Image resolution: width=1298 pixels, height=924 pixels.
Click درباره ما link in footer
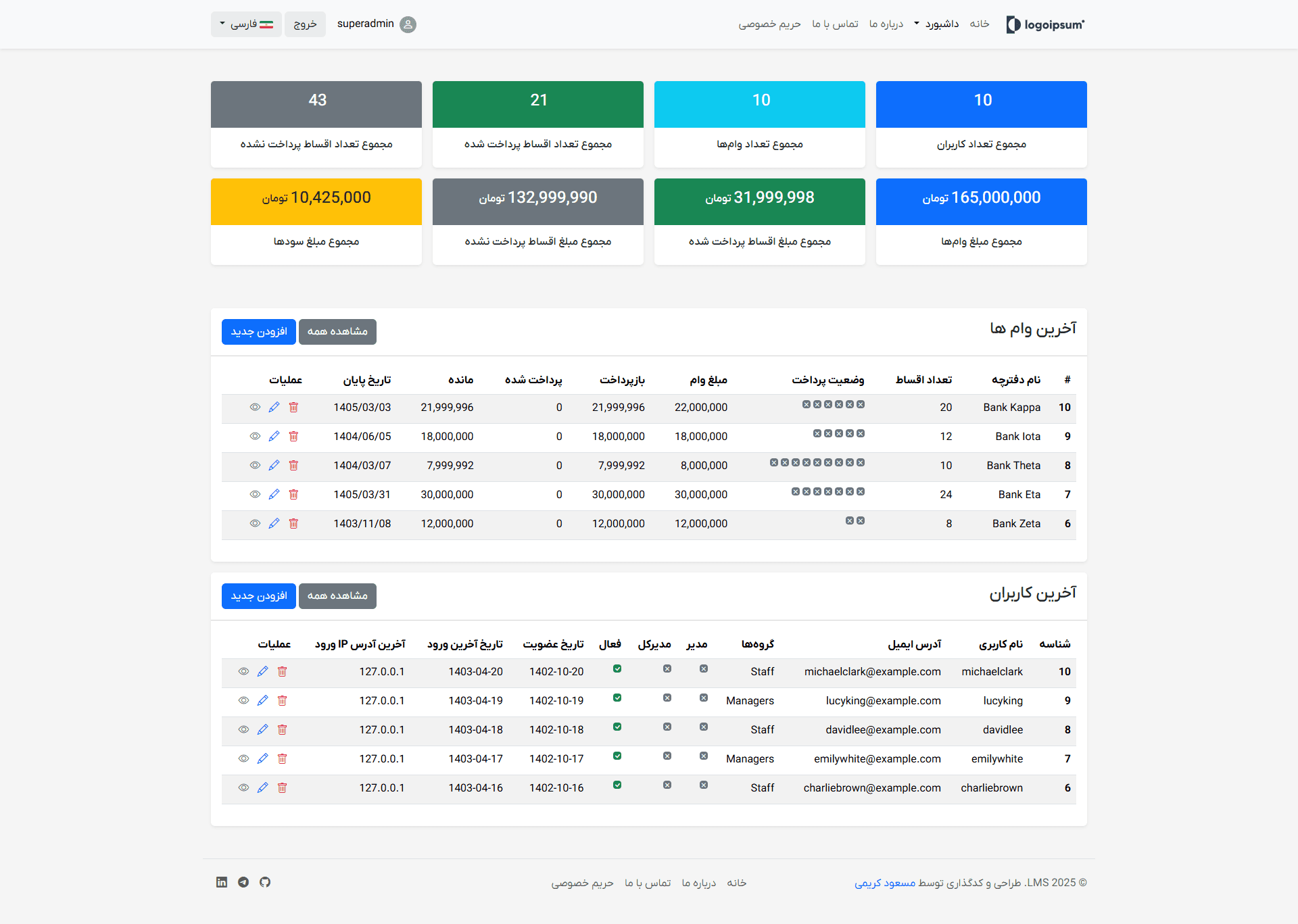tap(699, 883)
